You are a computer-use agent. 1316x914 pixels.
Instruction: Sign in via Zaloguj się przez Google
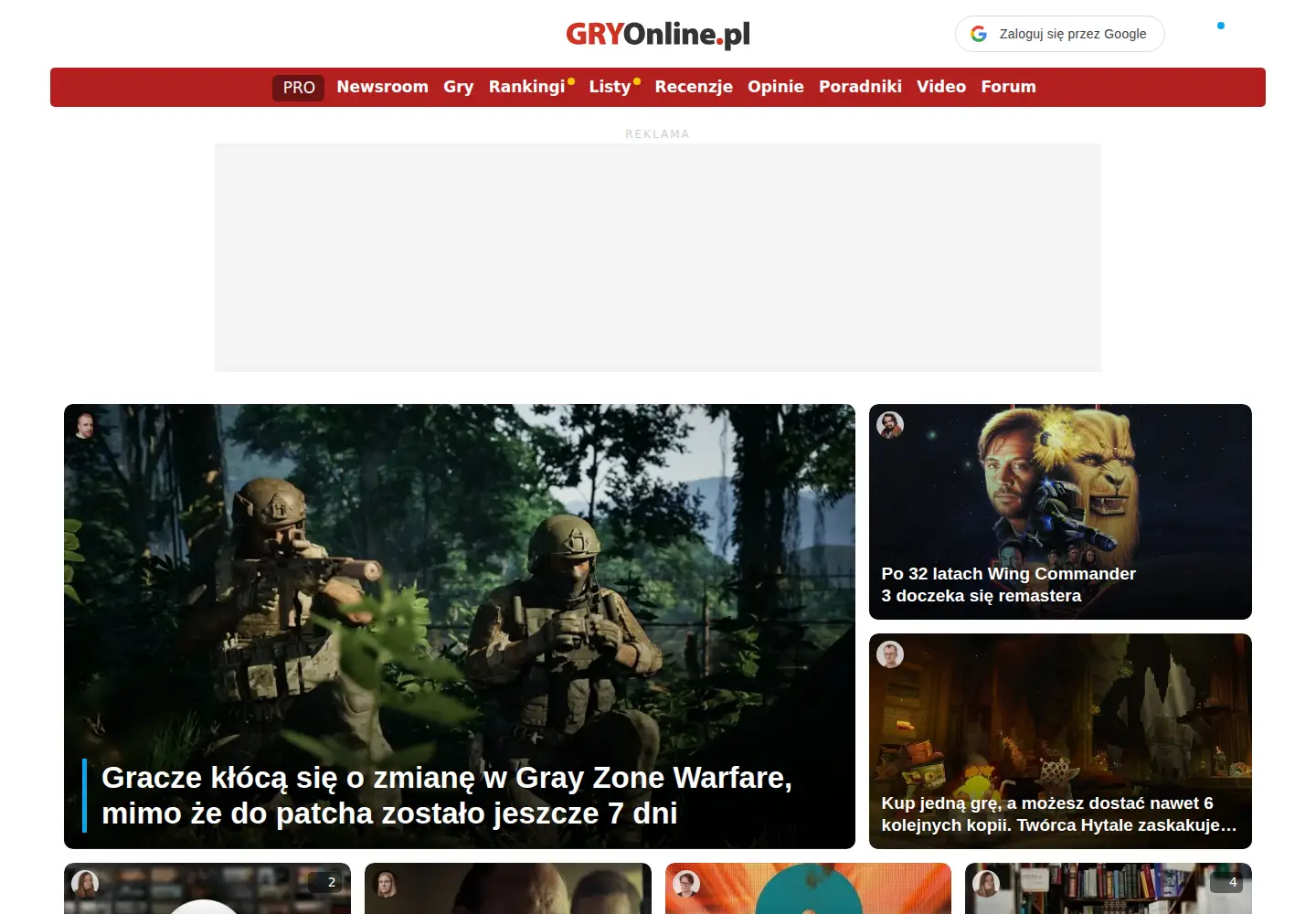tap(1060, 34)
